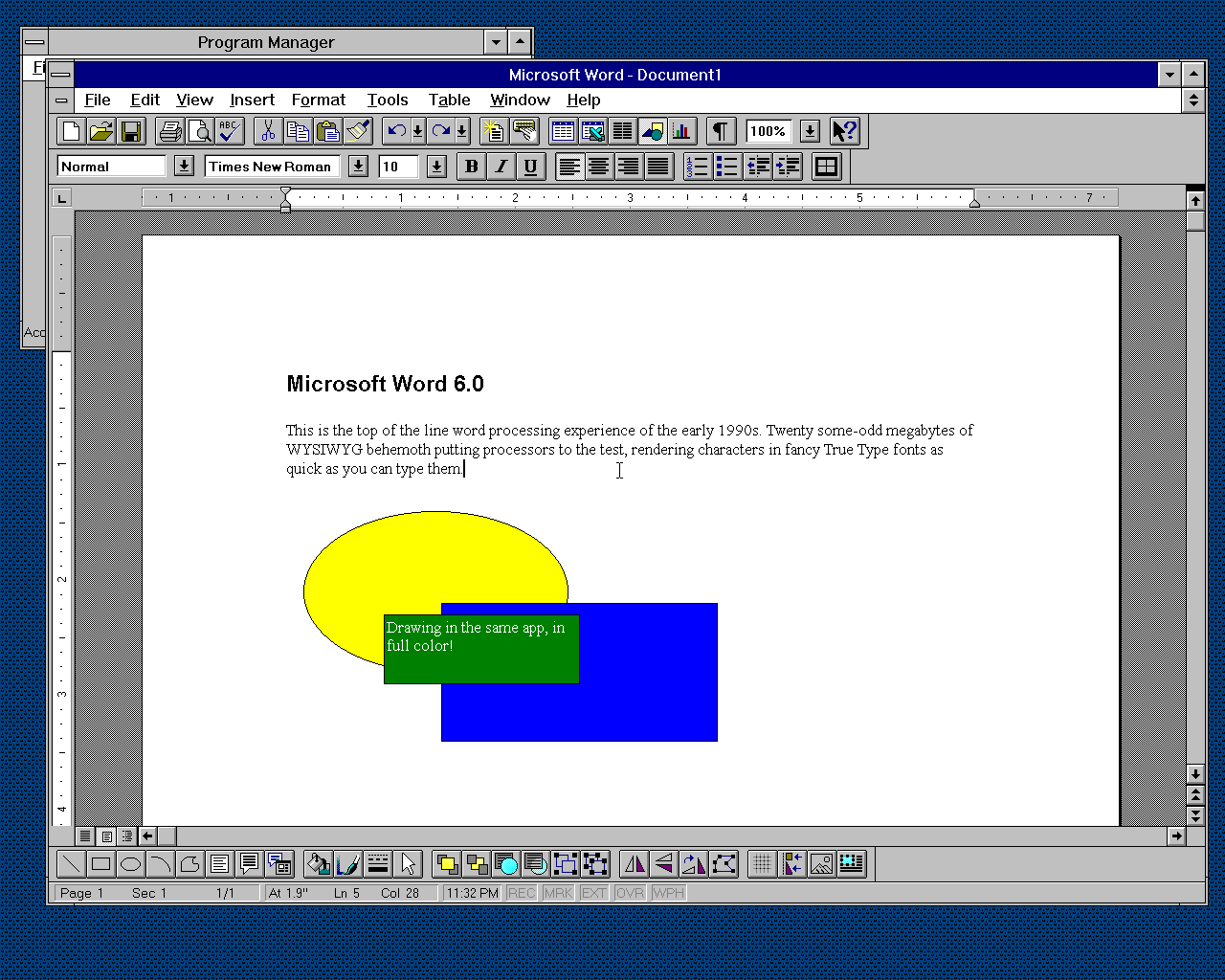Click the right indent marker on the ruler
This screenshot has height=980, width=1225.
974,201
